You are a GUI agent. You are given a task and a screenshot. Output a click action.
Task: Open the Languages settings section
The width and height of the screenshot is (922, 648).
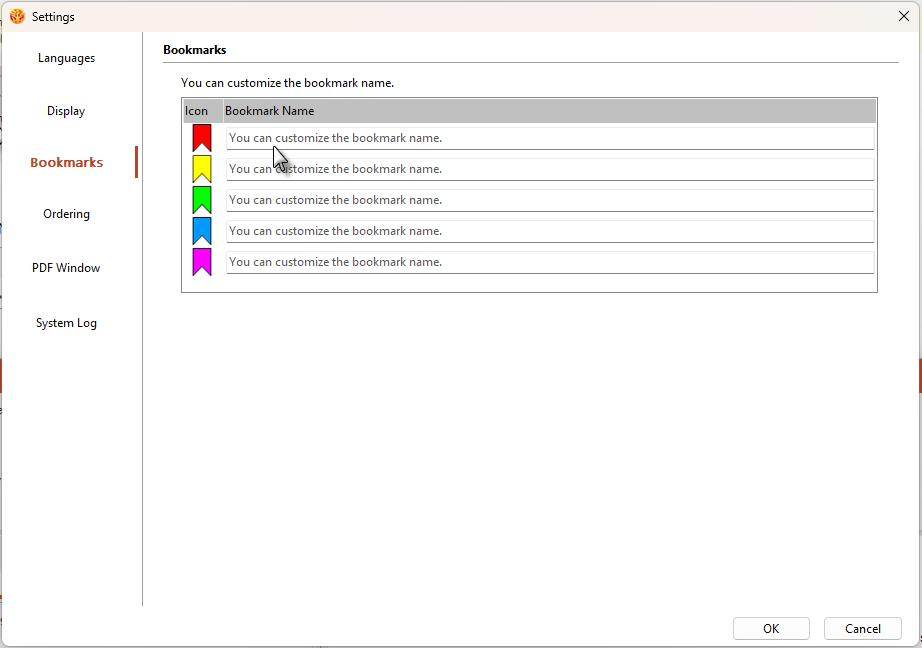pyautogui.click(x=66, y=58)
